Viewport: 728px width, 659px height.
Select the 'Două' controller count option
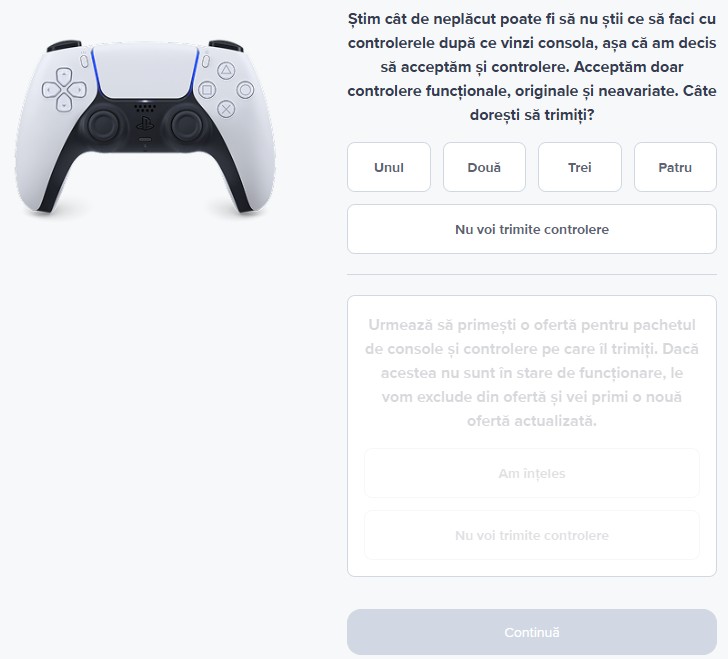484,167
